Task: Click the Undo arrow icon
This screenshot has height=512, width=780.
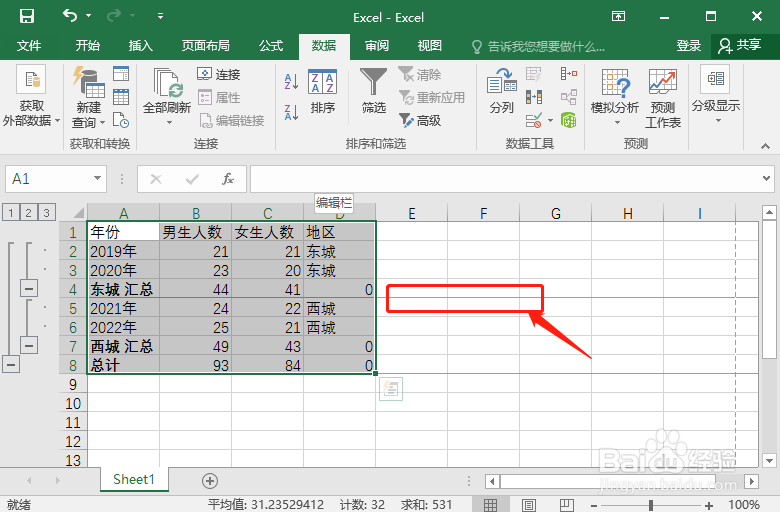Action: [x=70, y=16]
